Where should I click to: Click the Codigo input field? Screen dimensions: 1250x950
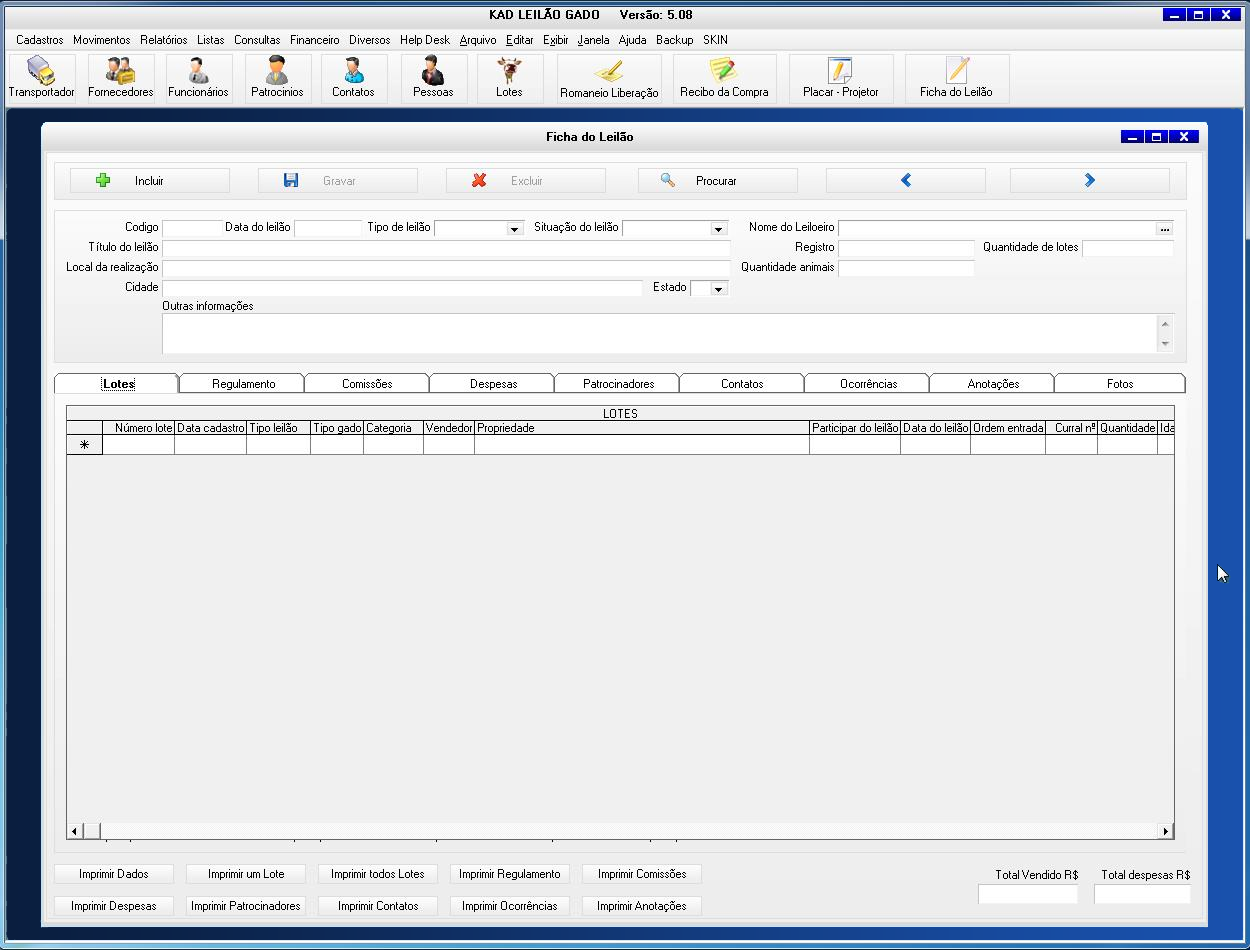coord(192,228)
